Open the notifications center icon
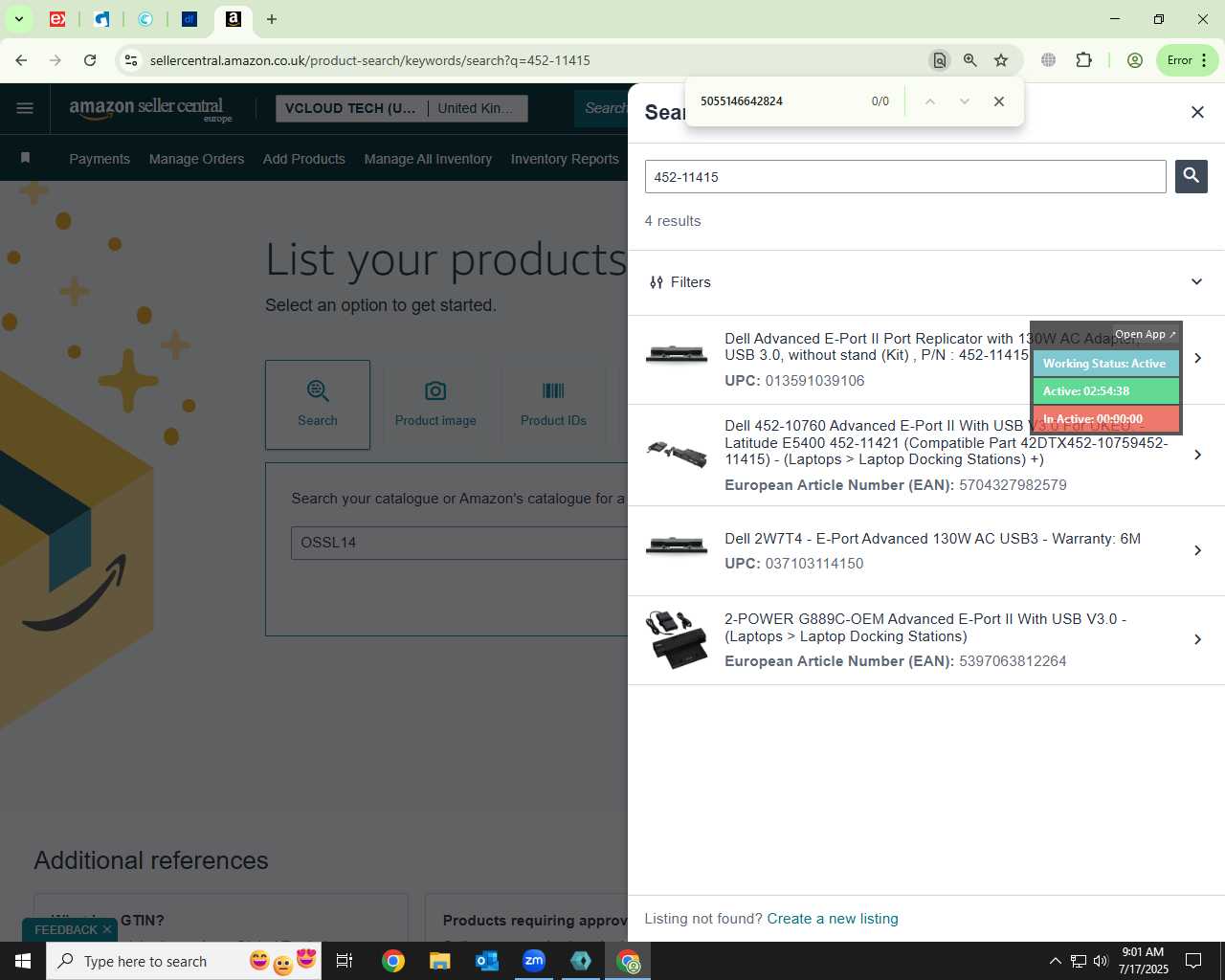Image resolution: width=1225 pixels, height=980 pixels. (1193, 961)
